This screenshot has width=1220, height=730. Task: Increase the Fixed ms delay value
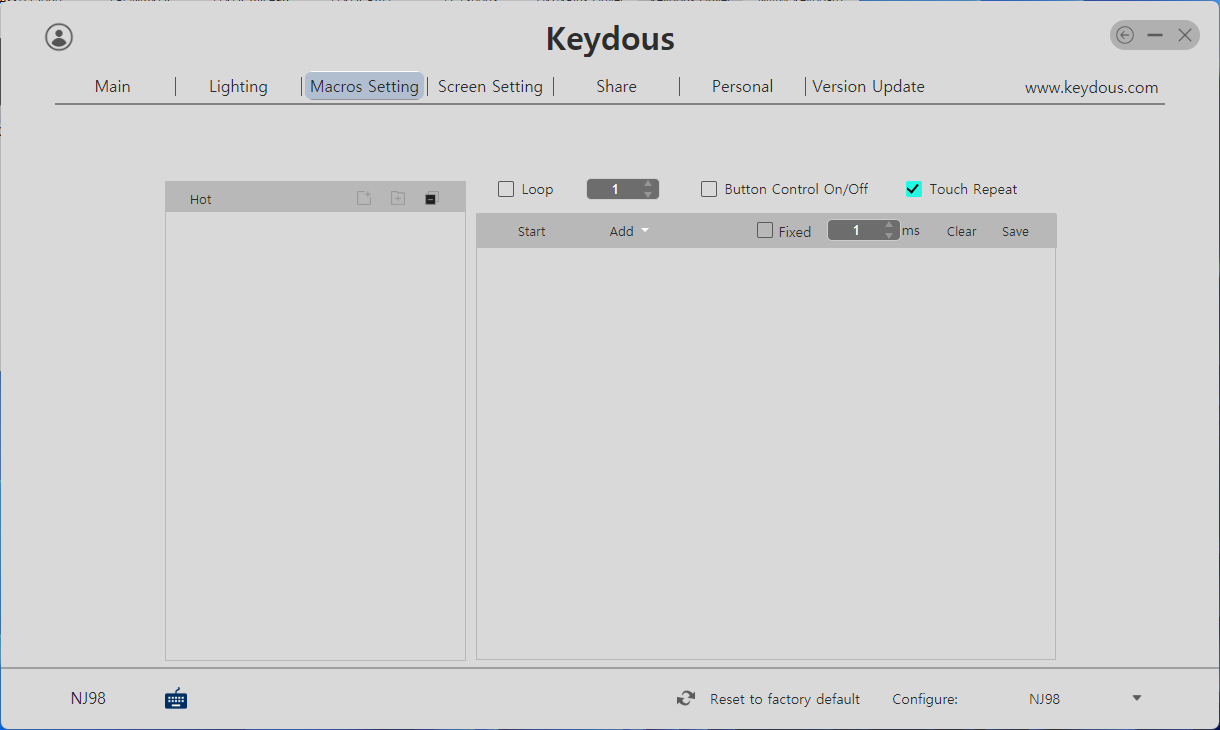[x=889, y=225]
